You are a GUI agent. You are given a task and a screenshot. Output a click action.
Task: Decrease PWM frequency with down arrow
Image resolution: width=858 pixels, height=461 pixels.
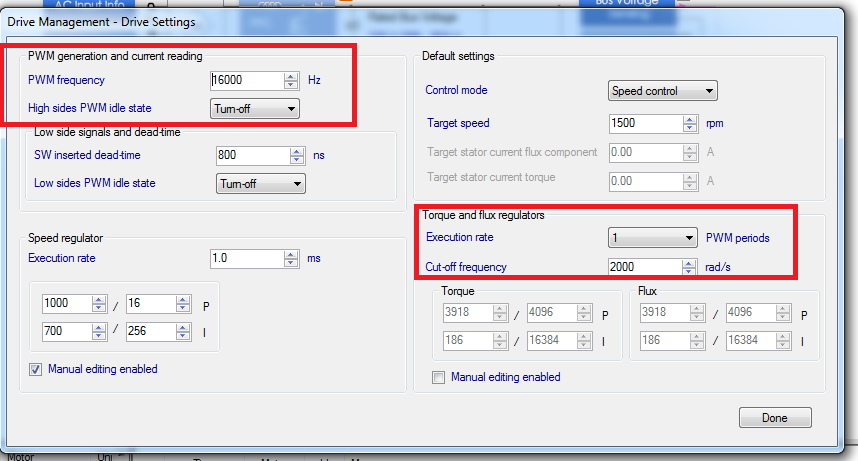(291, 85)
